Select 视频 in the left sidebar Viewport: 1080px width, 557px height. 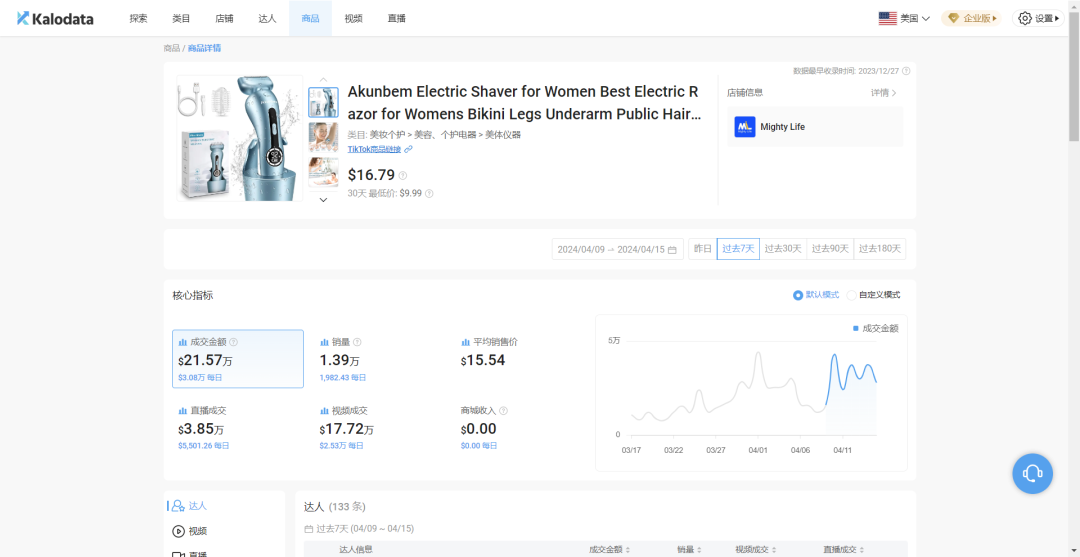click(189, 531)
